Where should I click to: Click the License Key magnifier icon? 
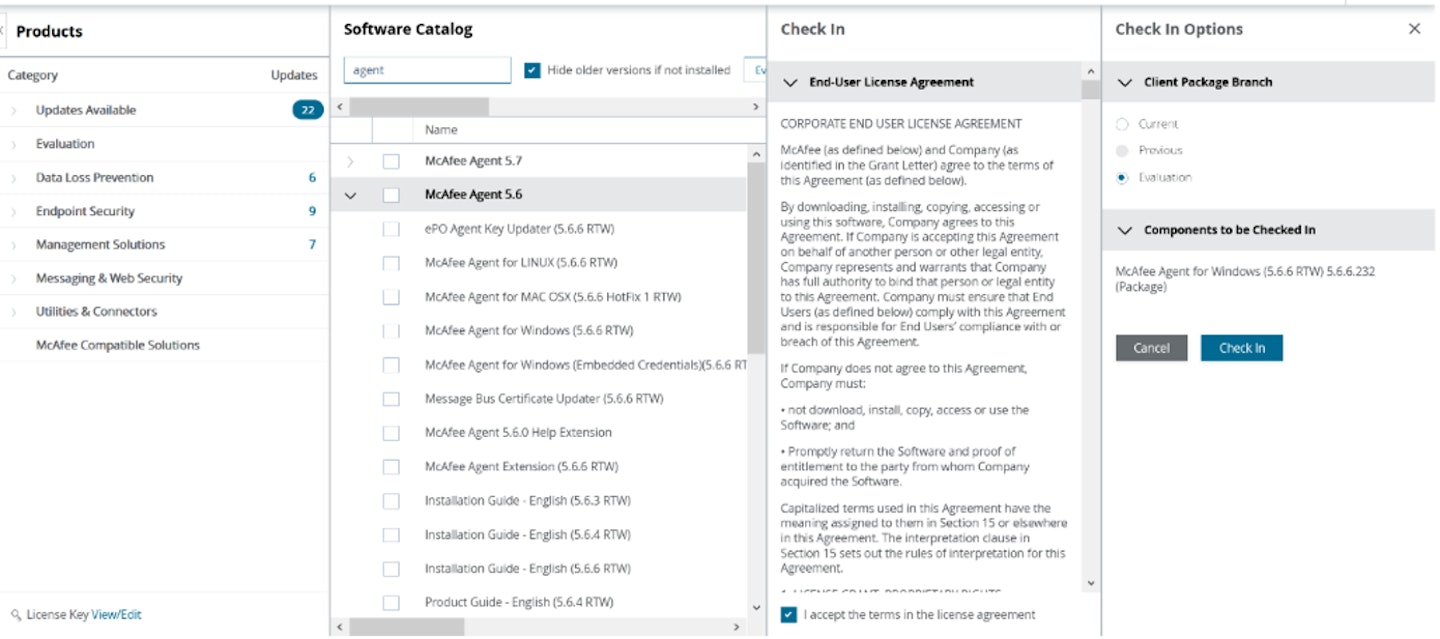(15, 615)
